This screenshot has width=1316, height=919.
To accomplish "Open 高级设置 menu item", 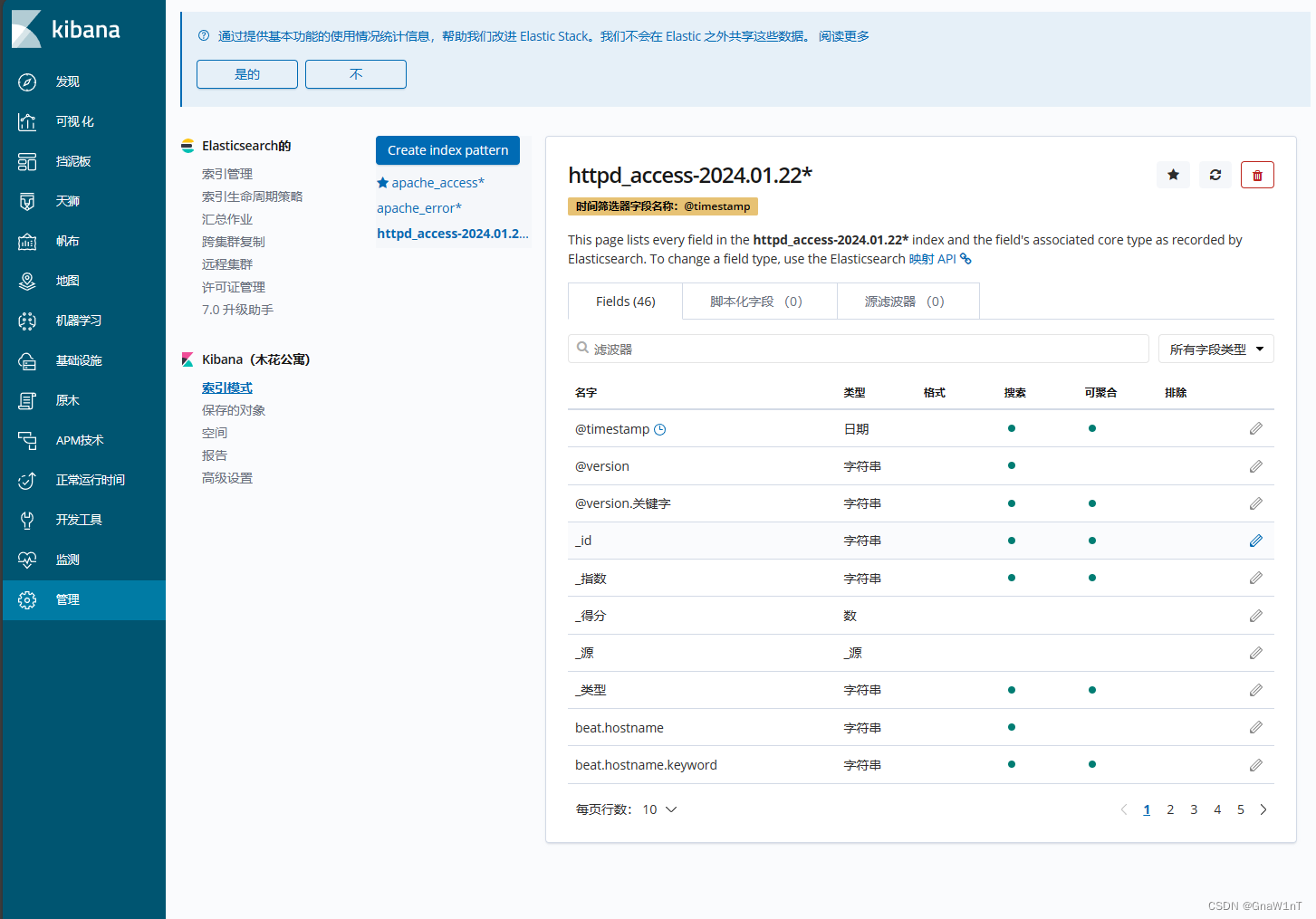I will (227, 478).
